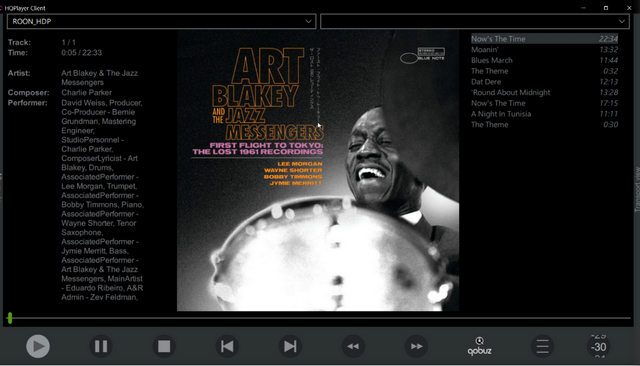Close the HQPlayer Client window
This screenshot has width=640, height=366.
(629, 8)
